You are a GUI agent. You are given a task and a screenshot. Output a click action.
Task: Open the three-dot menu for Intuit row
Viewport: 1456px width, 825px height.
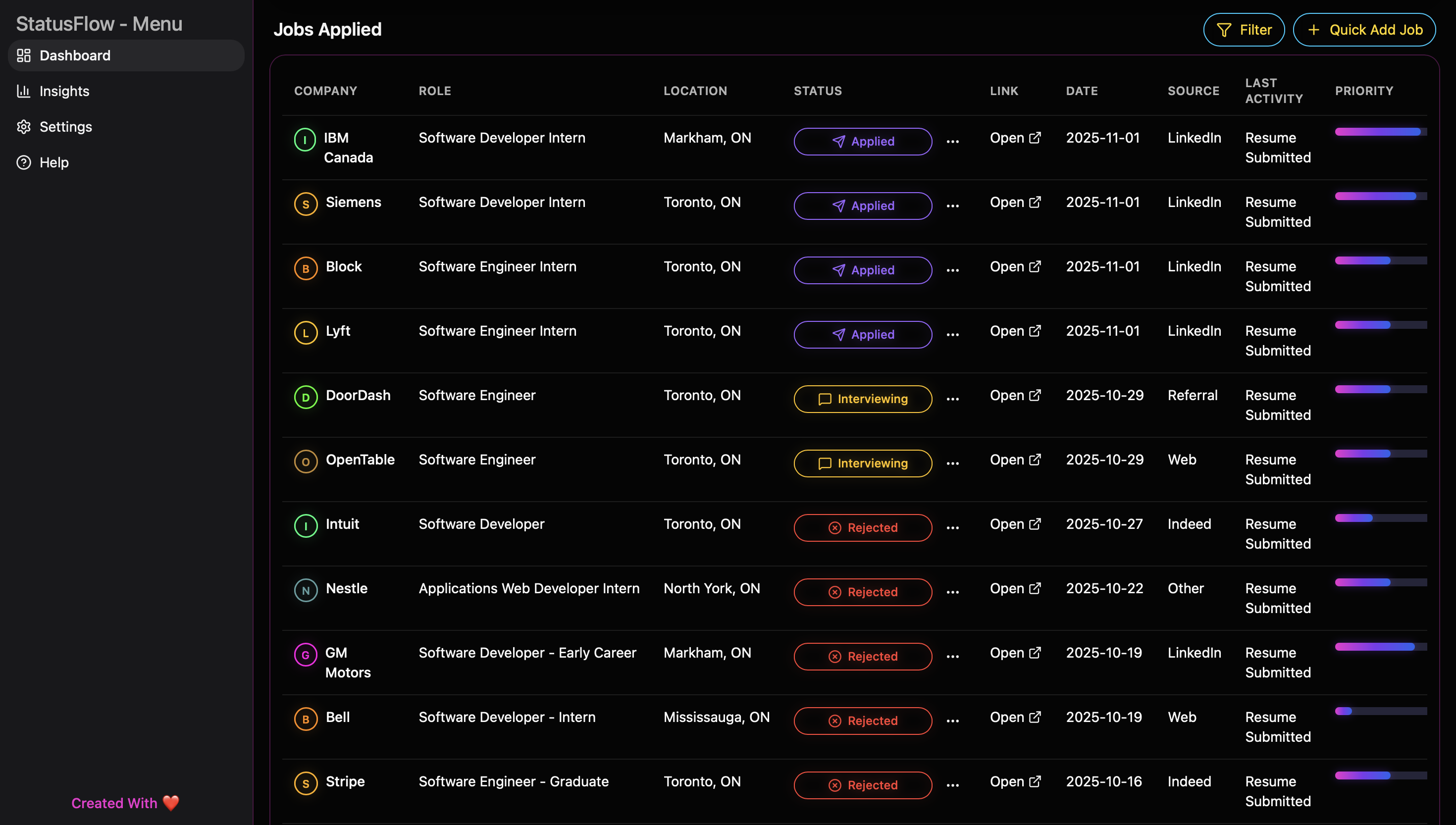[952, 528]
